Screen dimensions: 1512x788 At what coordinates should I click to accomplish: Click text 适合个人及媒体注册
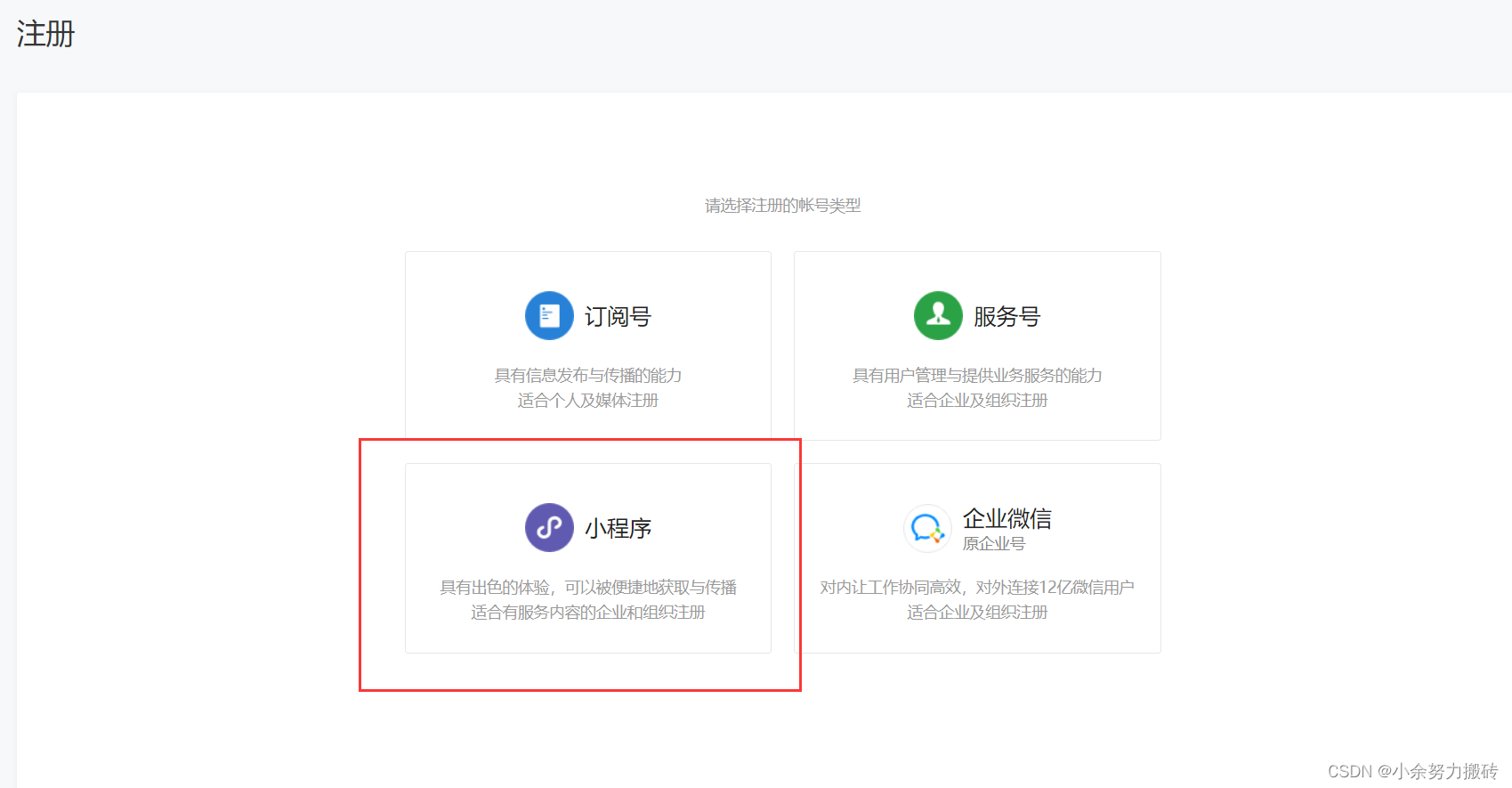pyautogui.click(x=587, y=400)
